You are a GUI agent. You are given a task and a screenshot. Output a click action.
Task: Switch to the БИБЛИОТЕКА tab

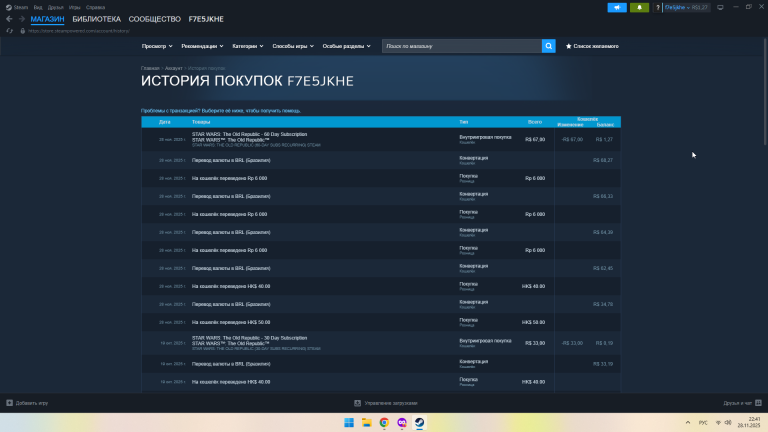point(96,19)
